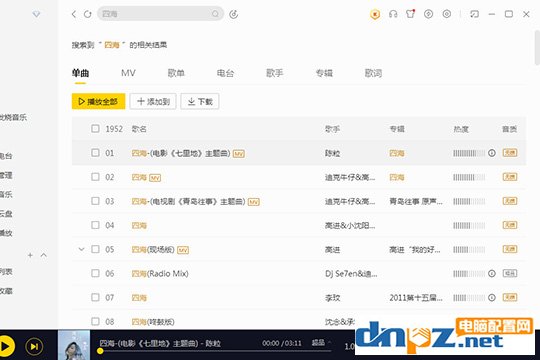540x360 pixels.
Task: Open MV badge on song 02
Action: coord(155,178)
